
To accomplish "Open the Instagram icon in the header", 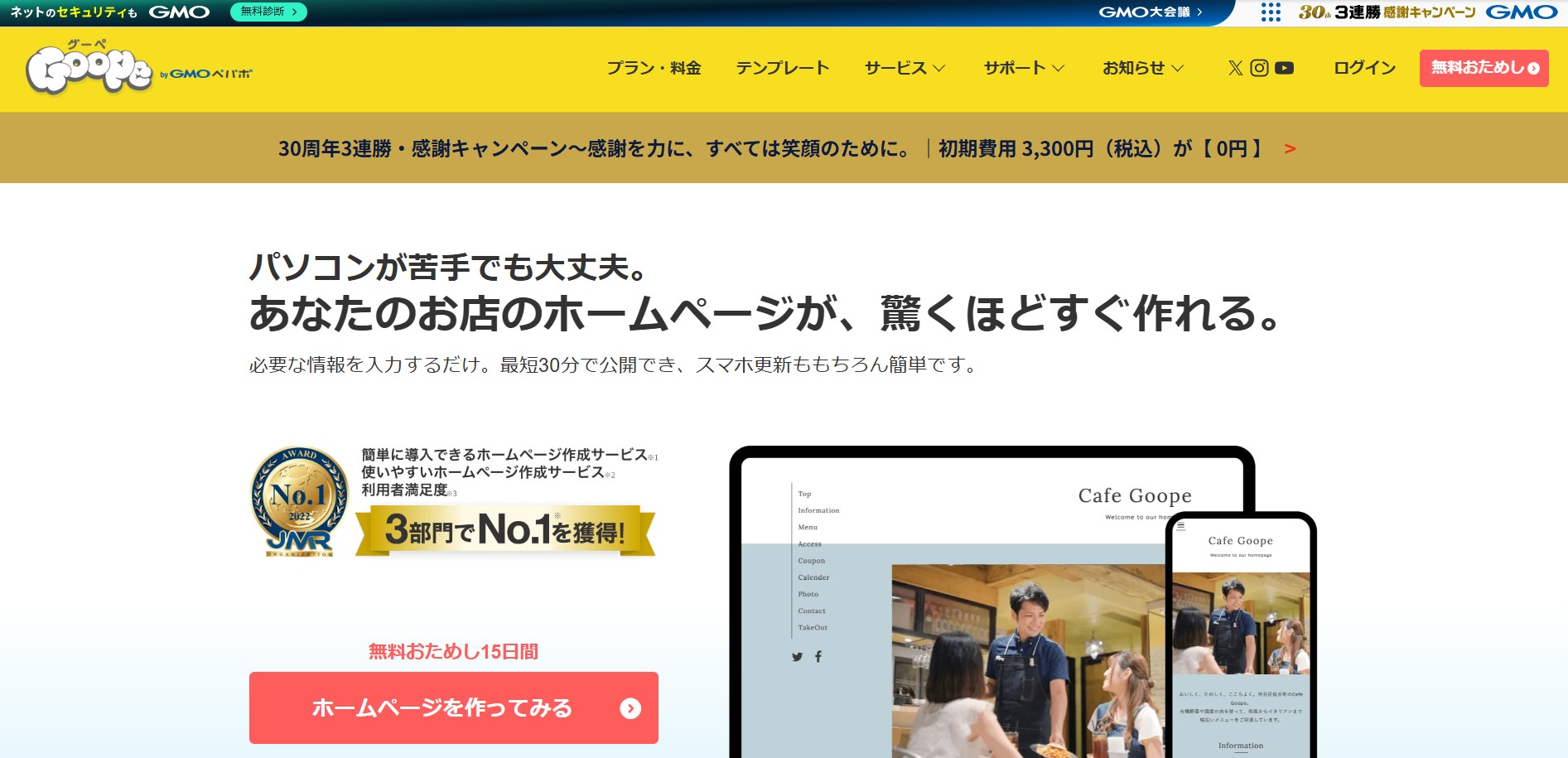I will coord(1259,68).
